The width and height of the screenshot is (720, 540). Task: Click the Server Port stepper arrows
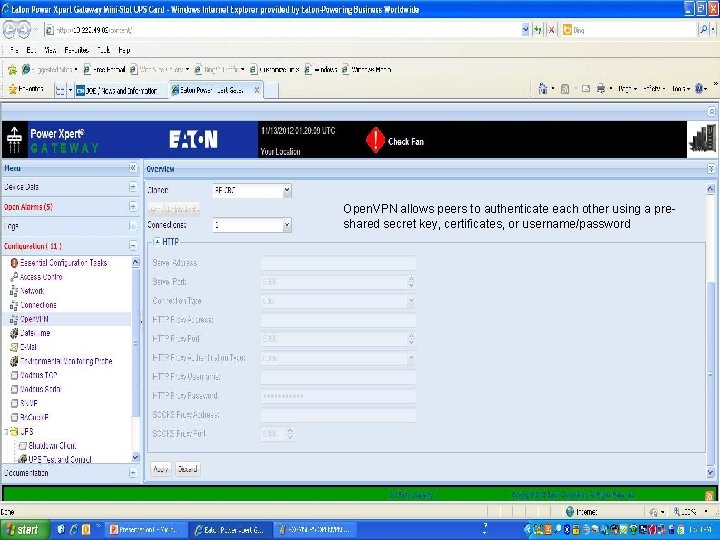[x=411, y=282]
